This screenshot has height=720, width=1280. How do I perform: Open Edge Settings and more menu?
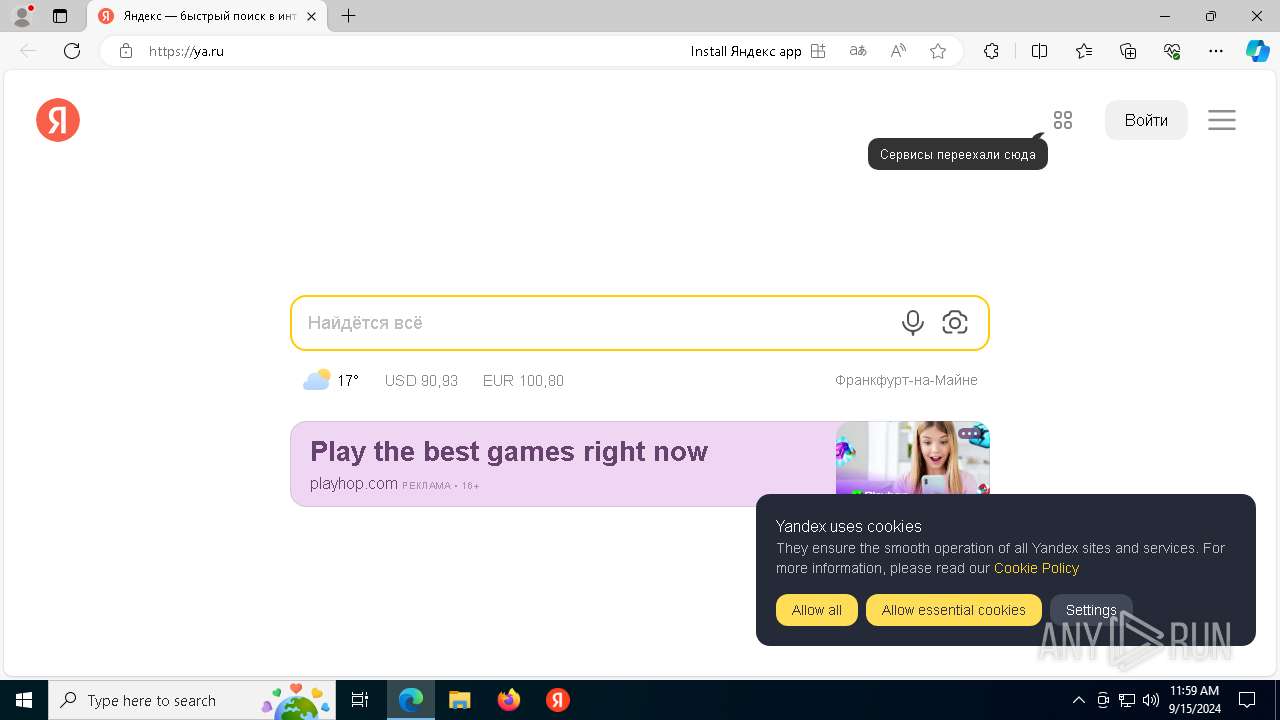[x=1216, y=51]
